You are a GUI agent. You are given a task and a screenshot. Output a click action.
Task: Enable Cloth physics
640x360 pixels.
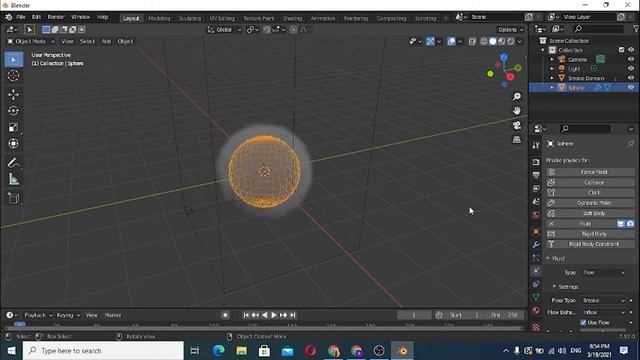point(590,193)
